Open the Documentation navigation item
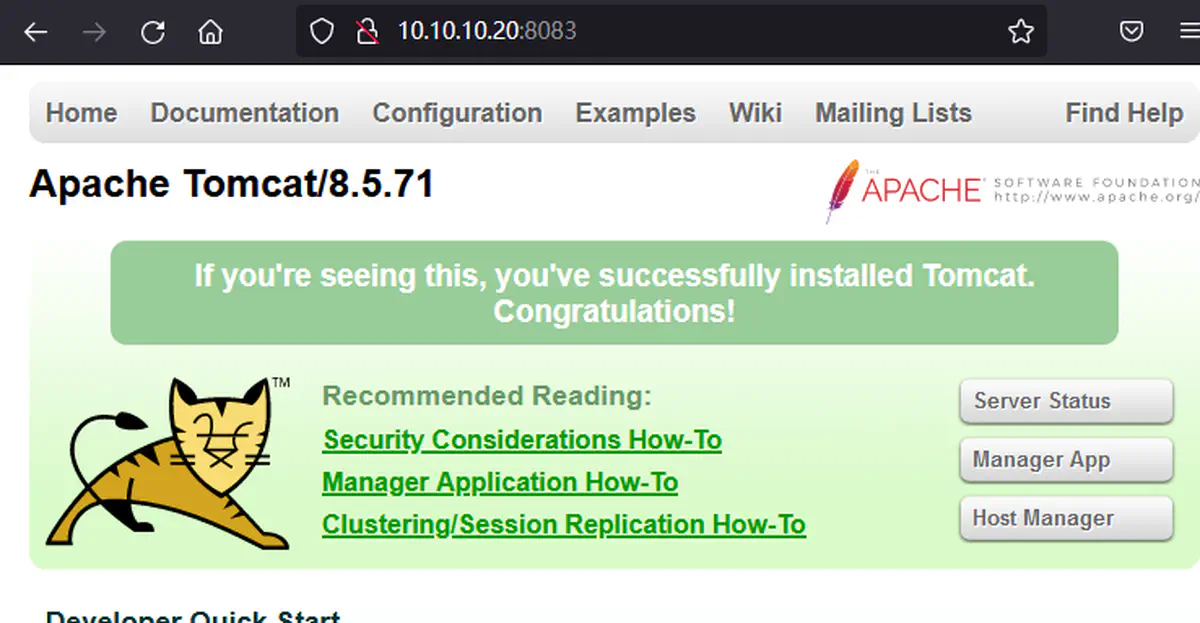Screen dimensions: 1200x623 (245, 113)
